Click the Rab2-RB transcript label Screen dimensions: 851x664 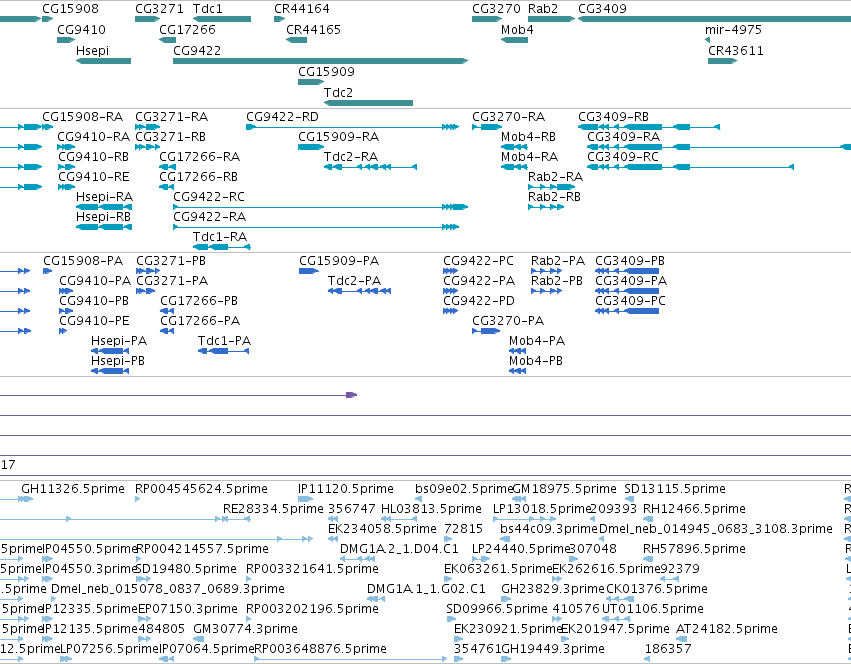554,197
